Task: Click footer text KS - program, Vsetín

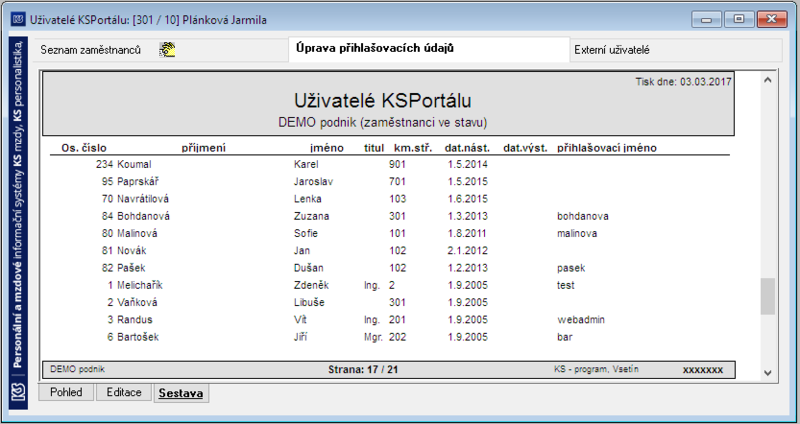Action: click(596, 369)
